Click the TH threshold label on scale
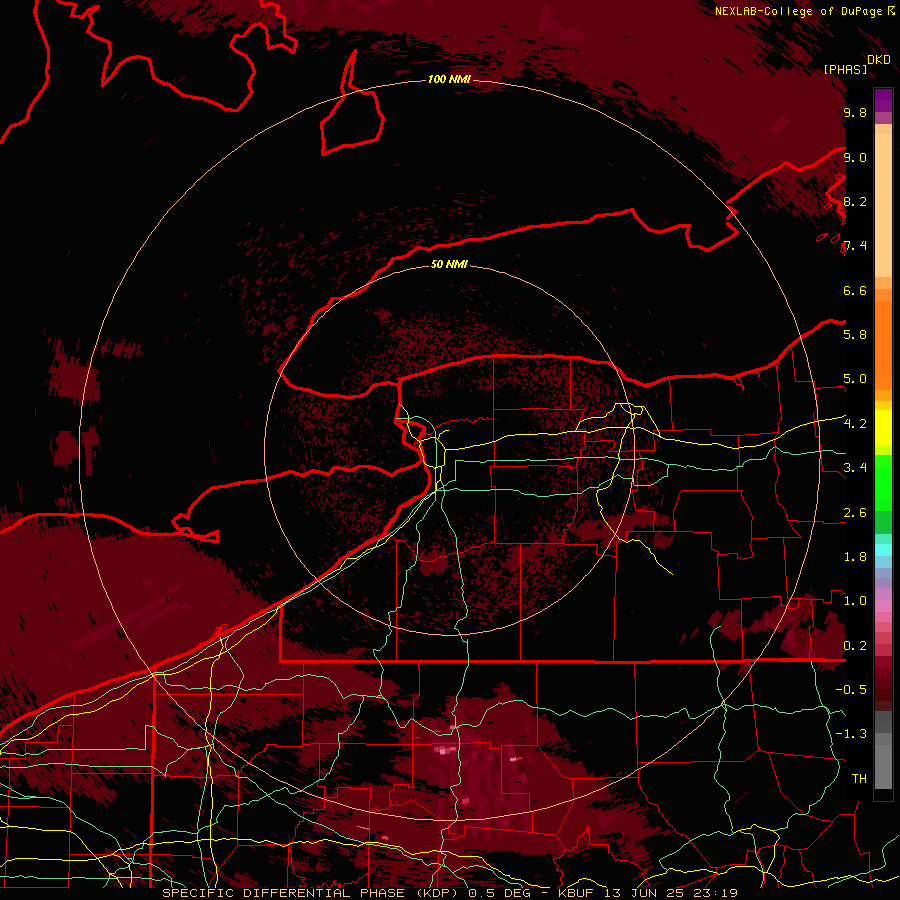Screen dimensions: 900x900 coord(859,779)
